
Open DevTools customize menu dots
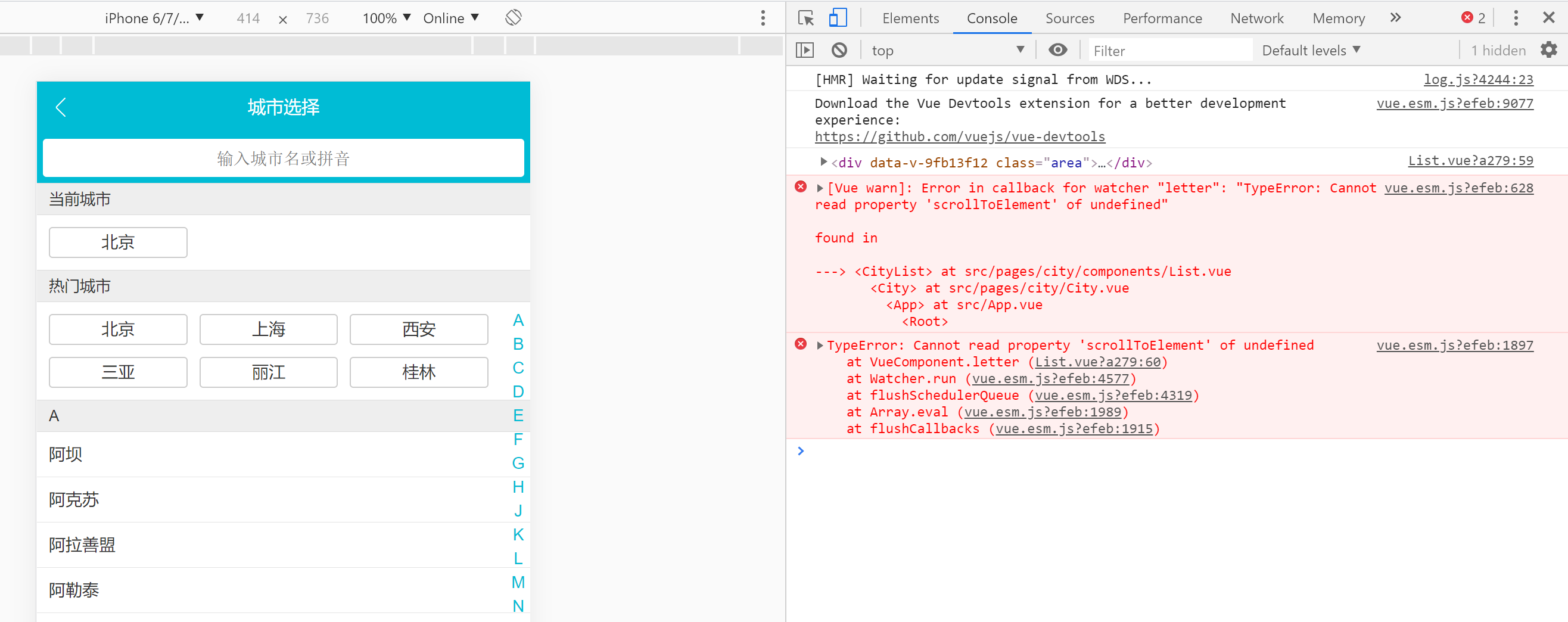(1516, 18)
